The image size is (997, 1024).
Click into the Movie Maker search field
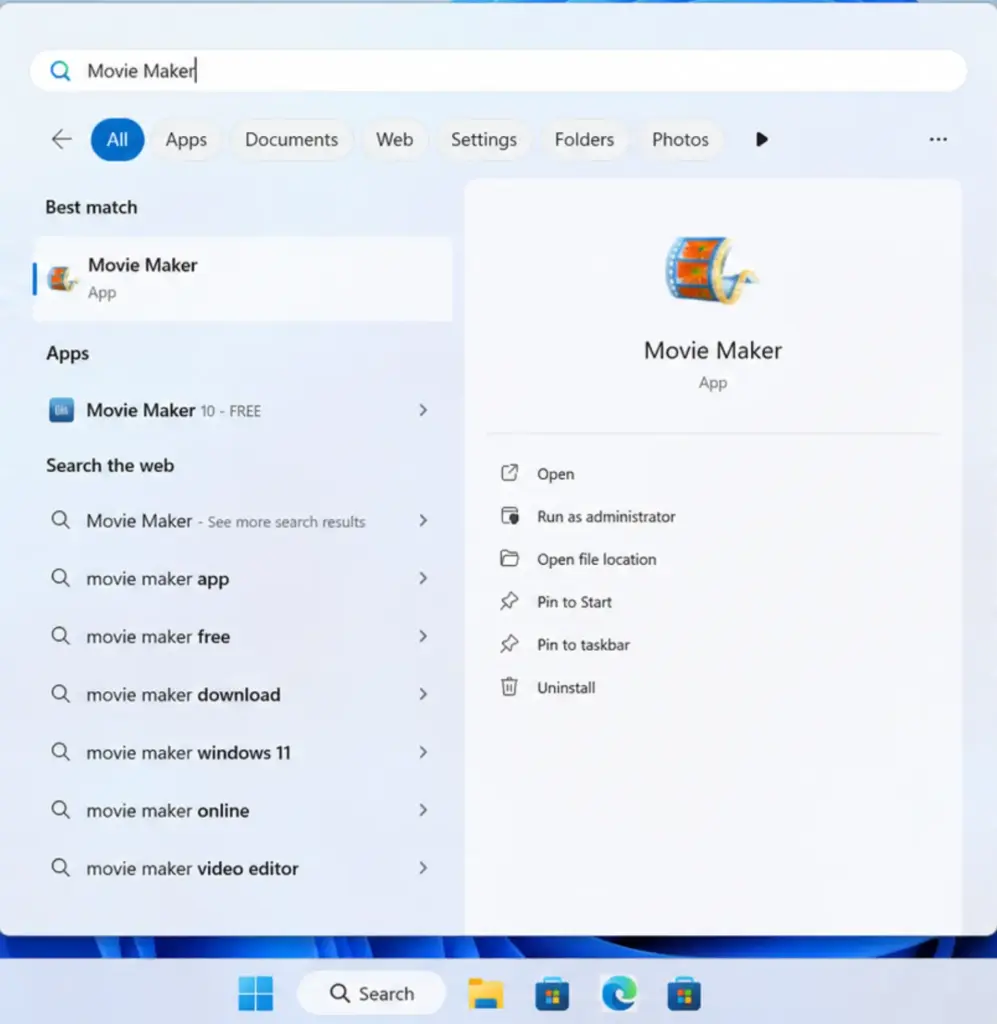pos(498,71)
